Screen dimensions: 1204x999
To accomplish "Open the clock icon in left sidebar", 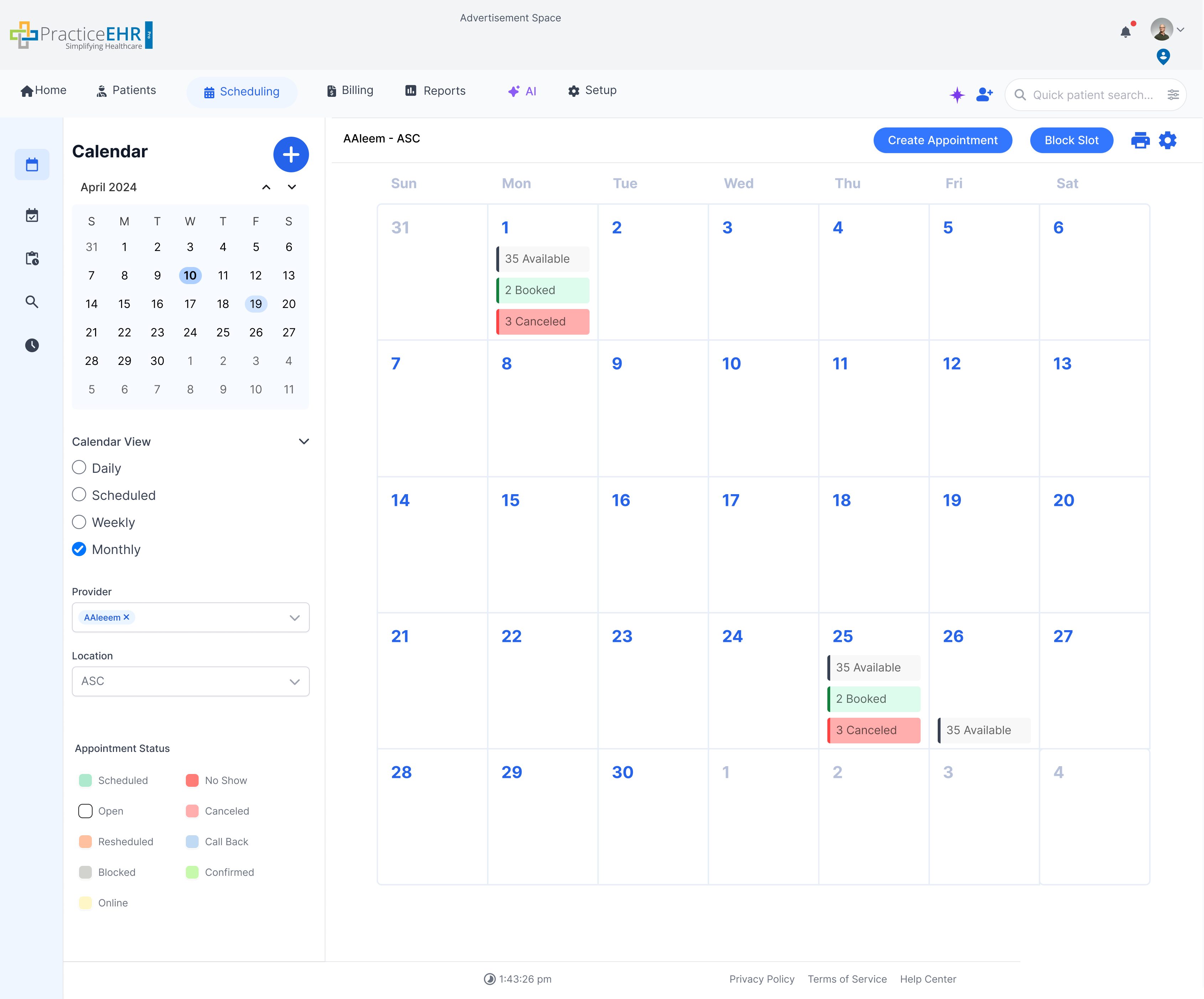I will coord(32,345).
